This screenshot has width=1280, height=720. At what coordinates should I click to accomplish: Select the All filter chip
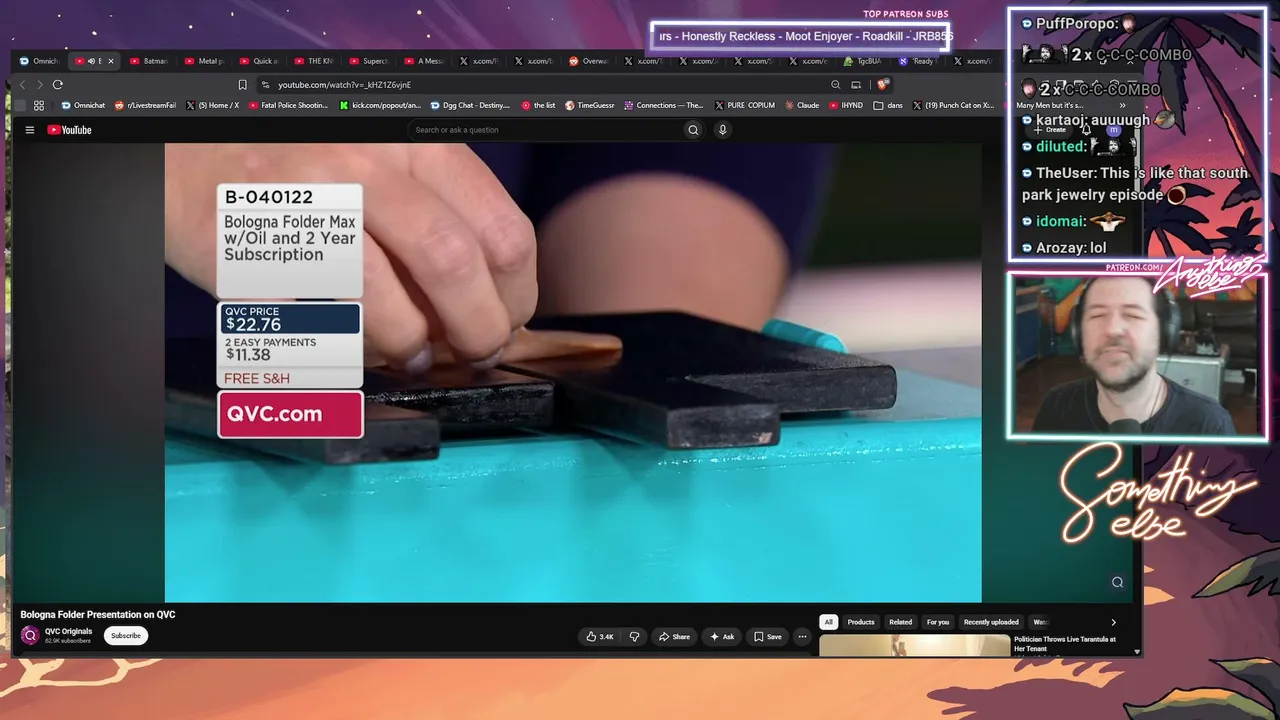point(828,622)
